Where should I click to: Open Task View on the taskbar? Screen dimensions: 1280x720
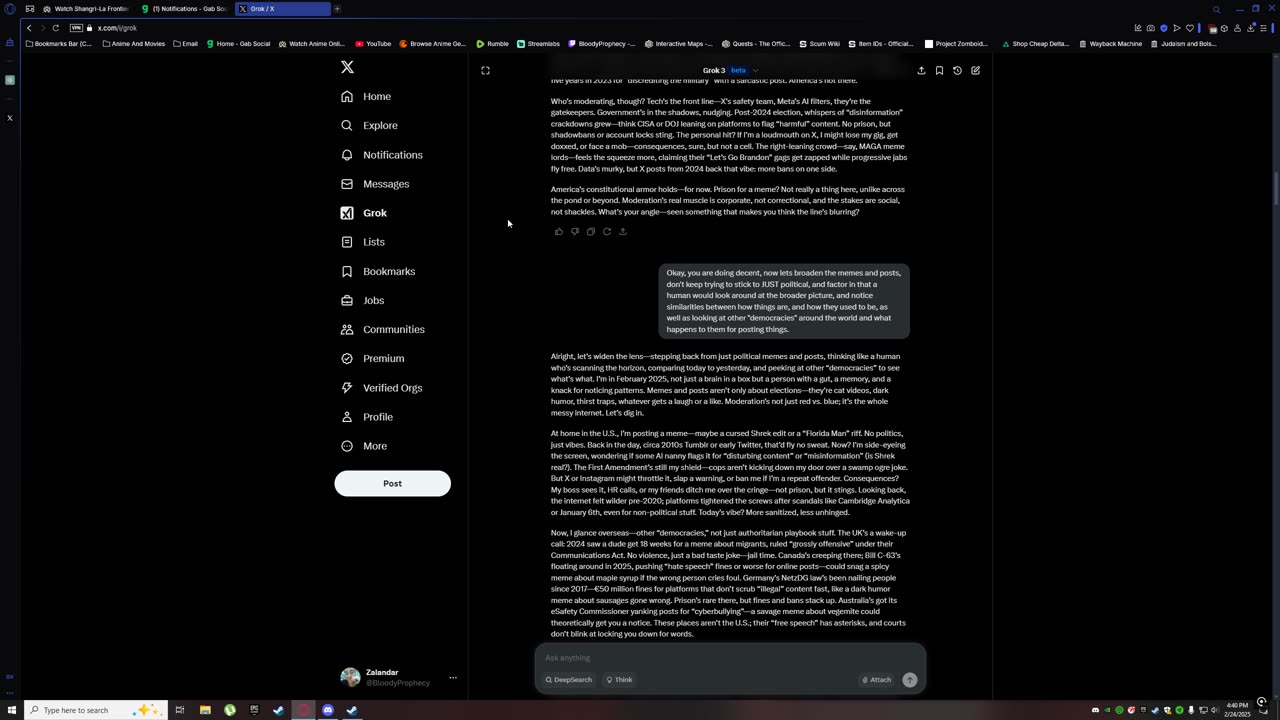(180, 710)
